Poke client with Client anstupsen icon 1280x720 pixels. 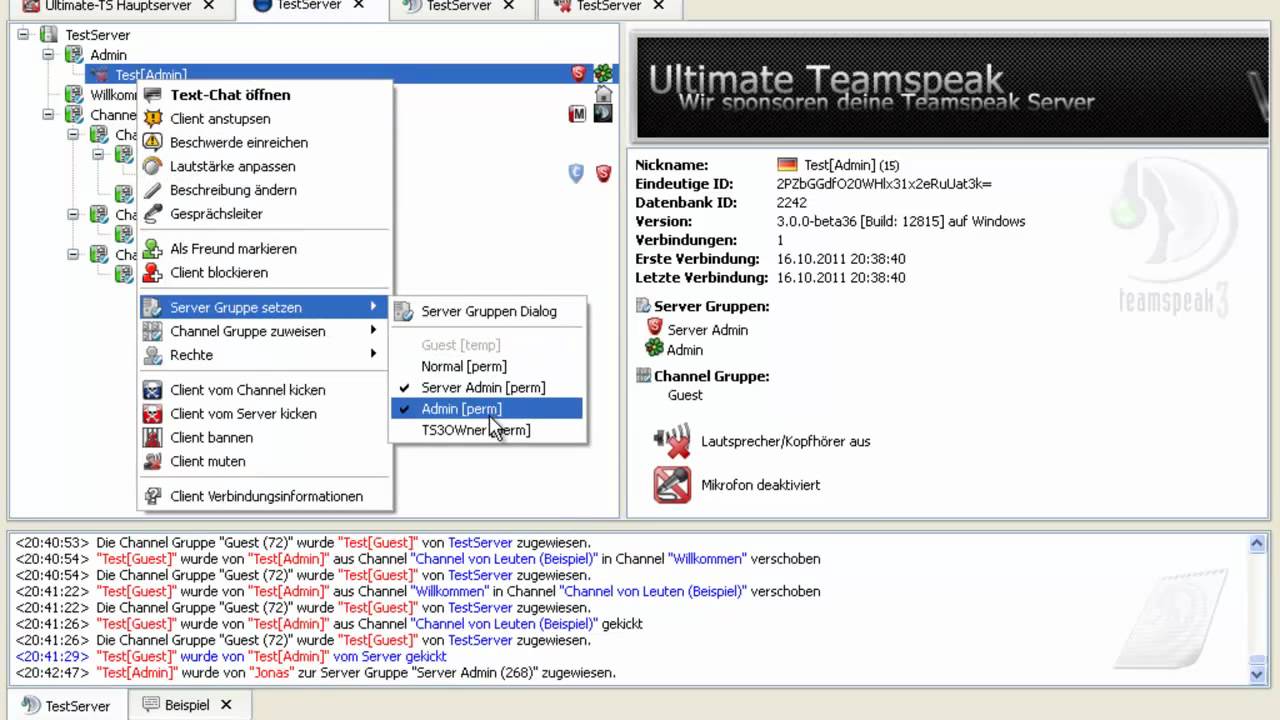[153, 119]
